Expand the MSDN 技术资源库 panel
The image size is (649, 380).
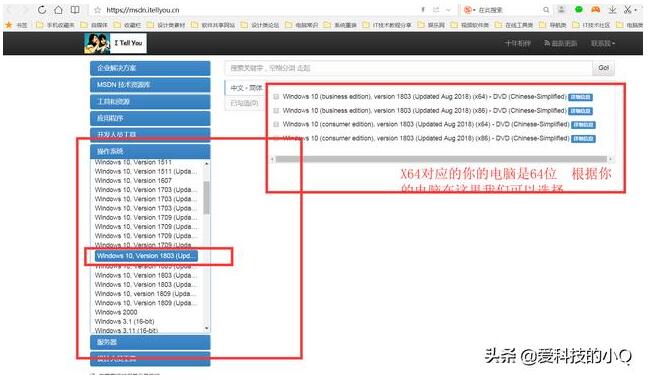click(150, 84)
